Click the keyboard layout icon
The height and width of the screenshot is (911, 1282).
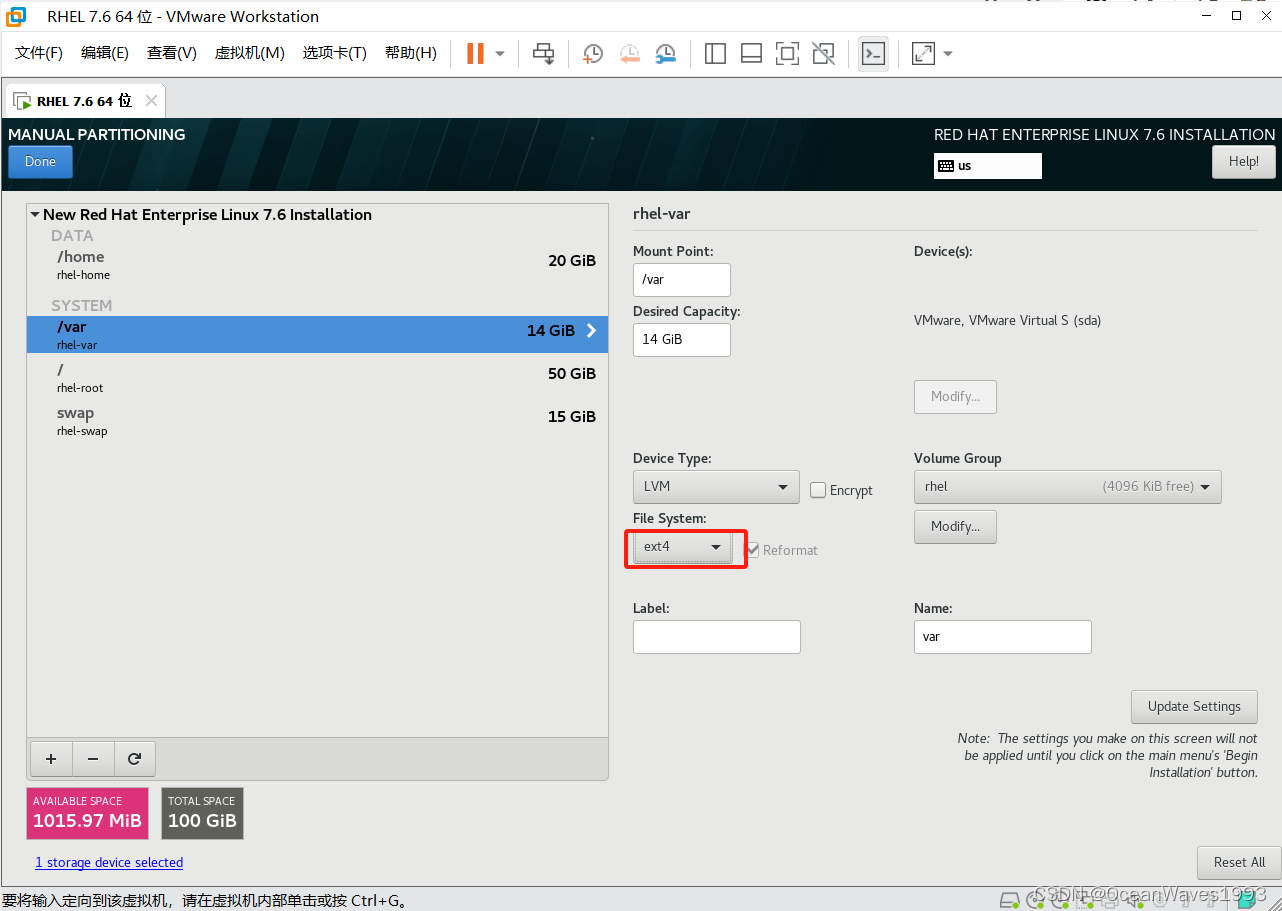(x=945, y=166)
